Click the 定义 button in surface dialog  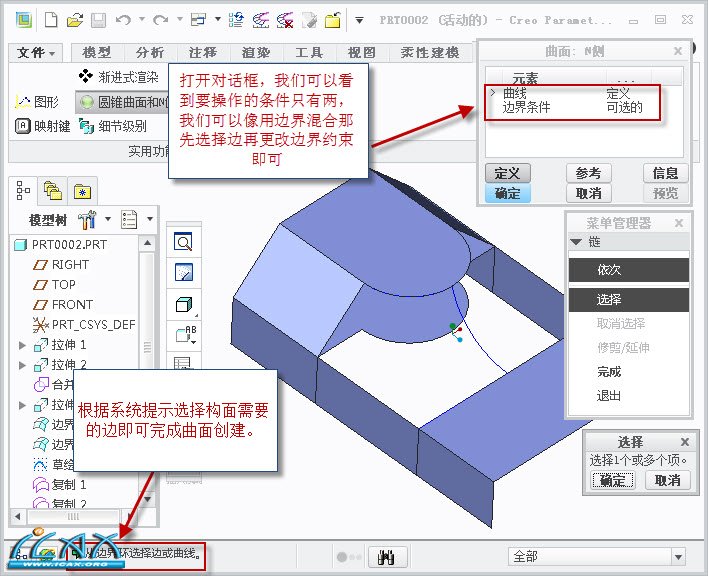pos(508,173)
